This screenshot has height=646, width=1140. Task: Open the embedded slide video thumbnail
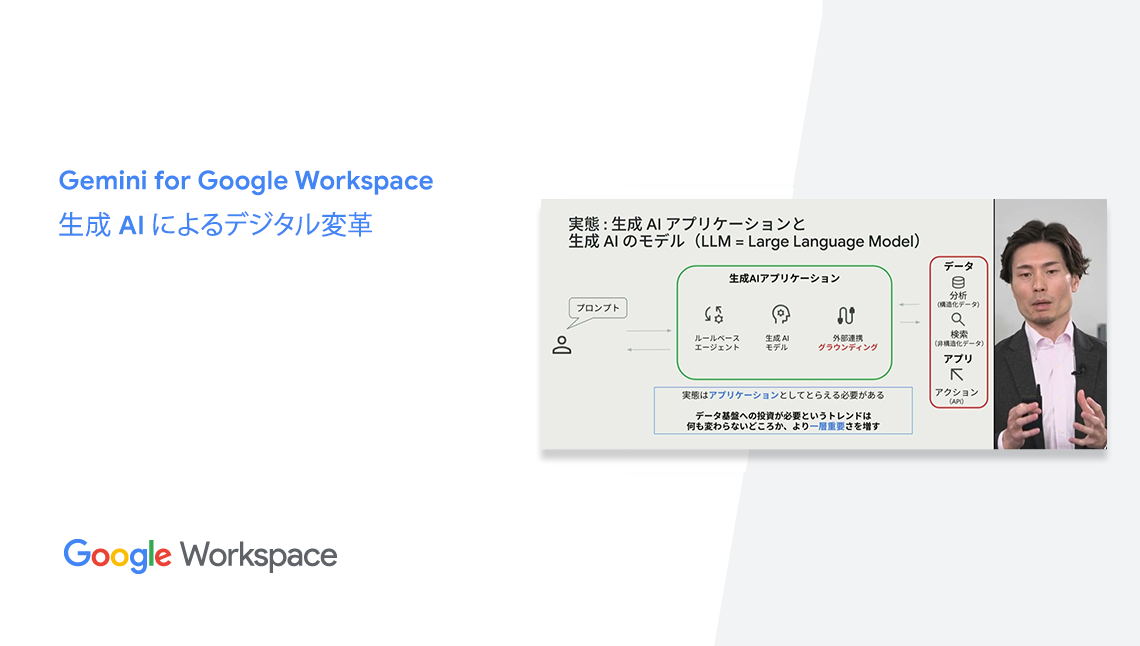pyautogui.click(x=823, y=324)
